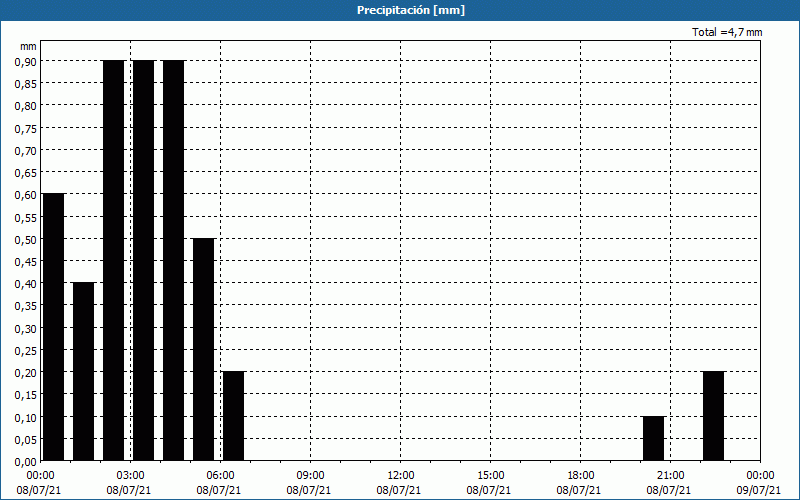Click the 06:00 08/07/21 time label
This screenshot has width=800, height=500.
pyautogui.click(x=219, y=483)
